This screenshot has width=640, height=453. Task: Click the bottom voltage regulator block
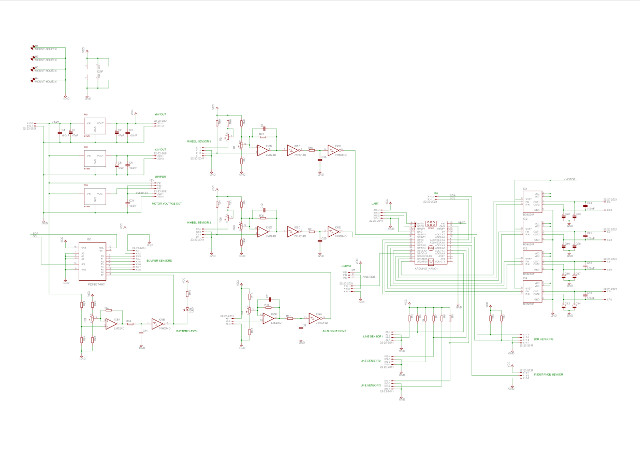(96, 194)
